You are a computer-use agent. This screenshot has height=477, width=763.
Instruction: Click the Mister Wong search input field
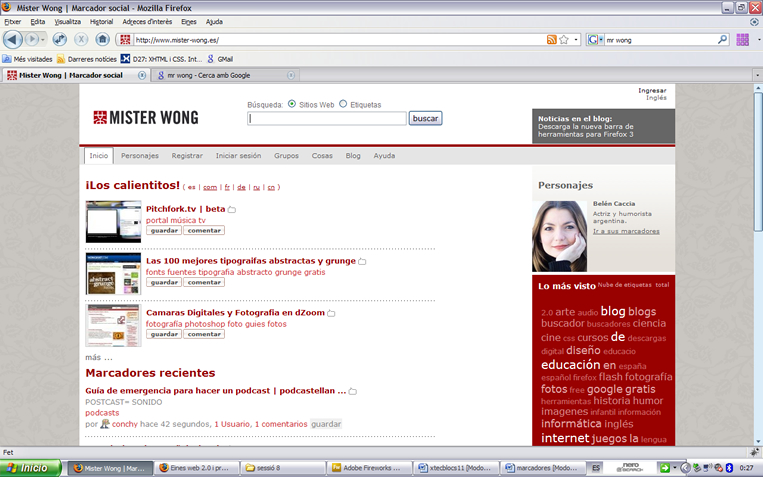(x=327, y=118)
